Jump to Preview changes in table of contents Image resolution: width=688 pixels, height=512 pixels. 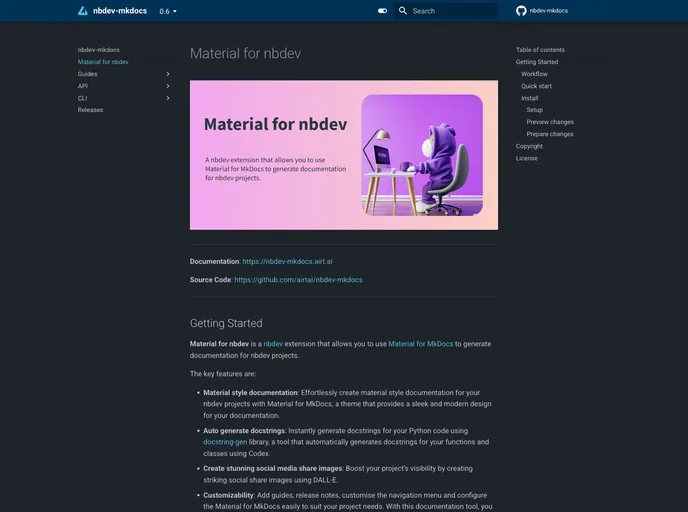(x=550, y=122)
